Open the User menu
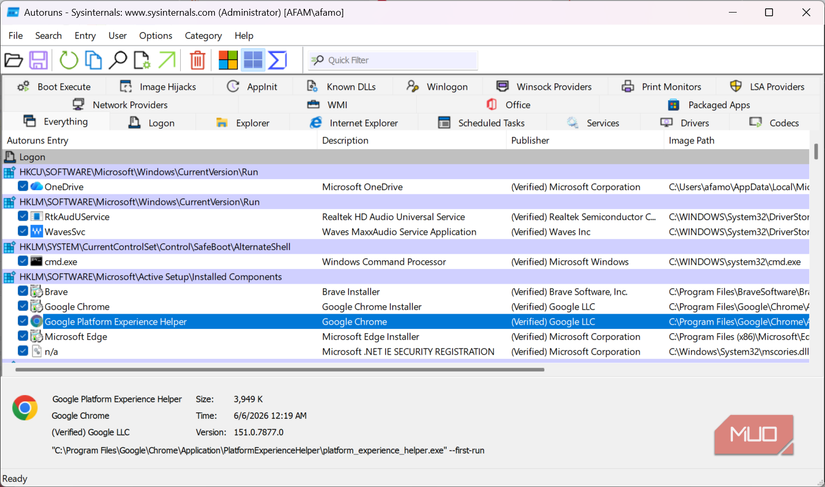Viewport: 825px width, 487px height. click(x=117, y=36)
